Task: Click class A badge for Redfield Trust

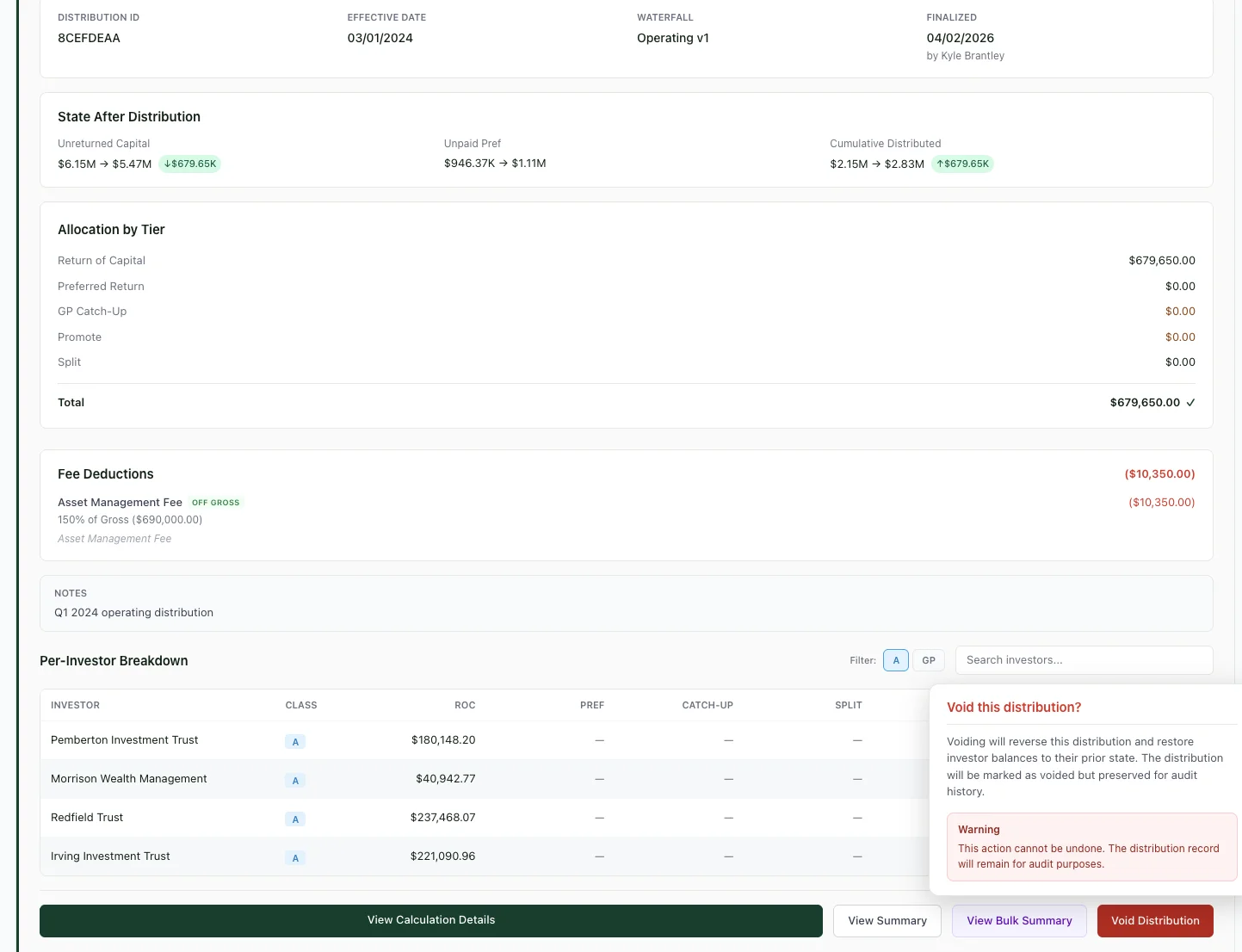Action: tap(295, 819)
